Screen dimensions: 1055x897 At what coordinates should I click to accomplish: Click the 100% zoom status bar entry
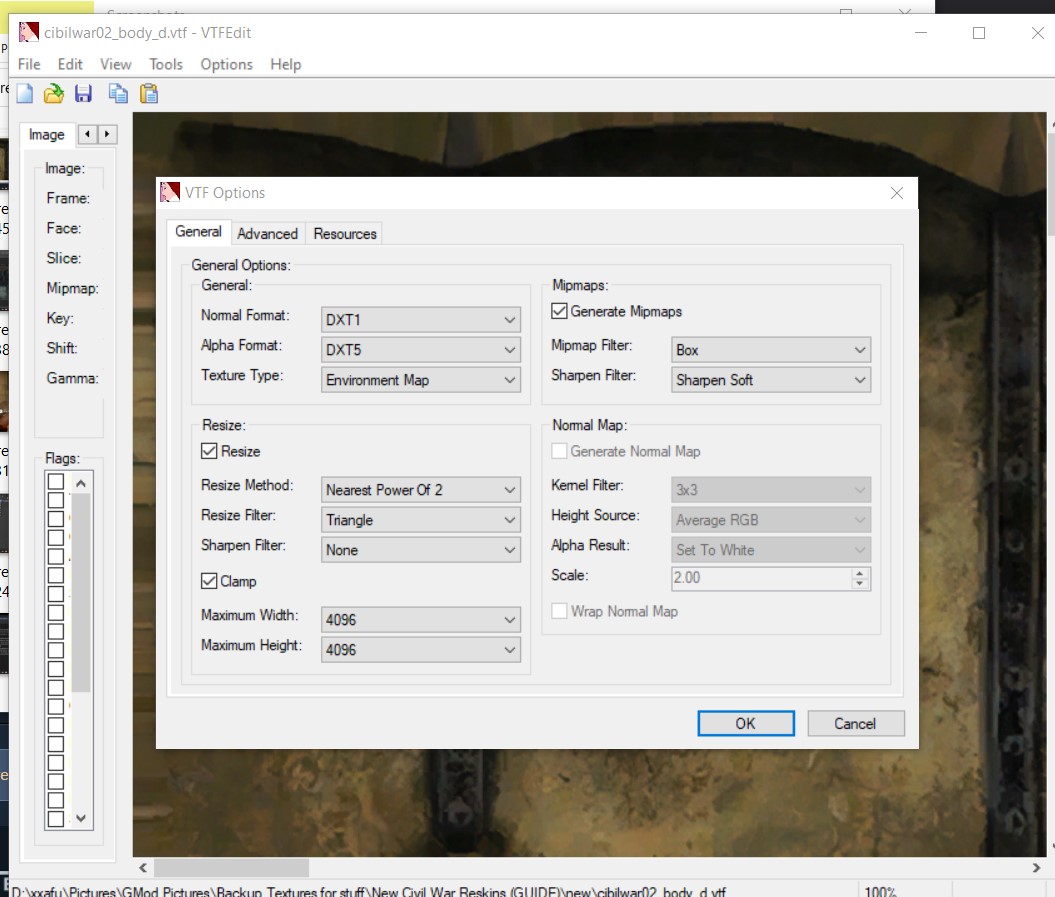click(x=880, y=891)
